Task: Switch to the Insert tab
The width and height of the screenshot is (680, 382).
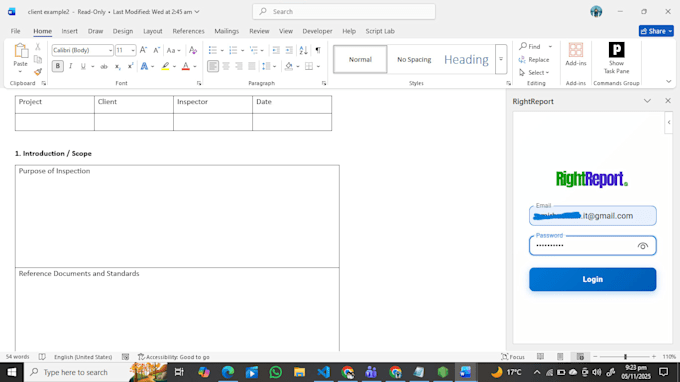Action: (x=69, y=31)
